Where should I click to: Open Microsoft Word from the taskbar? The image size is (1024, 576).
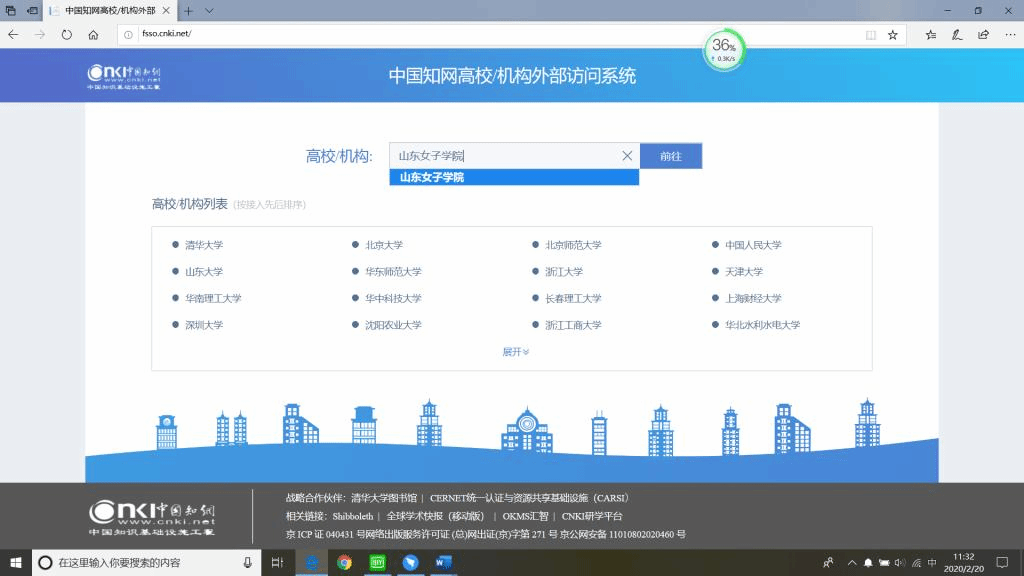[443, 563]
